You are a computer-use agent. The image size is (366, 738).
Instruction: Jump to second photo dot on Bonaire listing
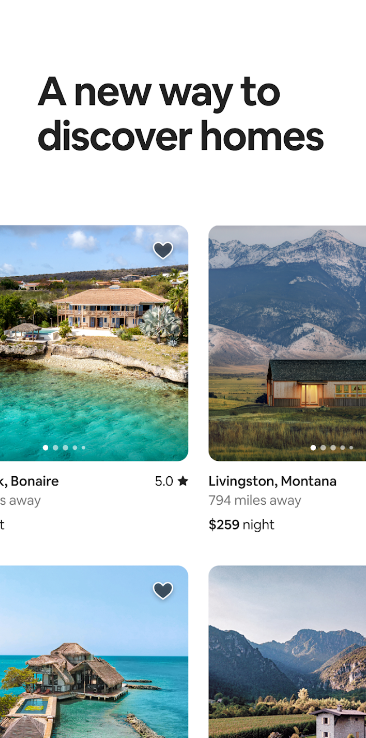(x=56, y=448)
